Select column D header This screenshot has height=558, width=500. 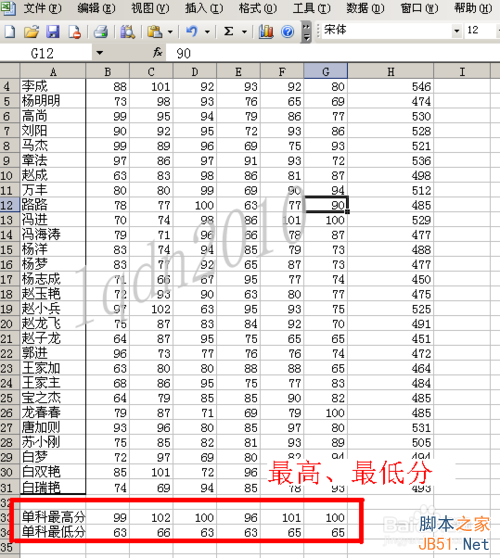pos(195,72)
